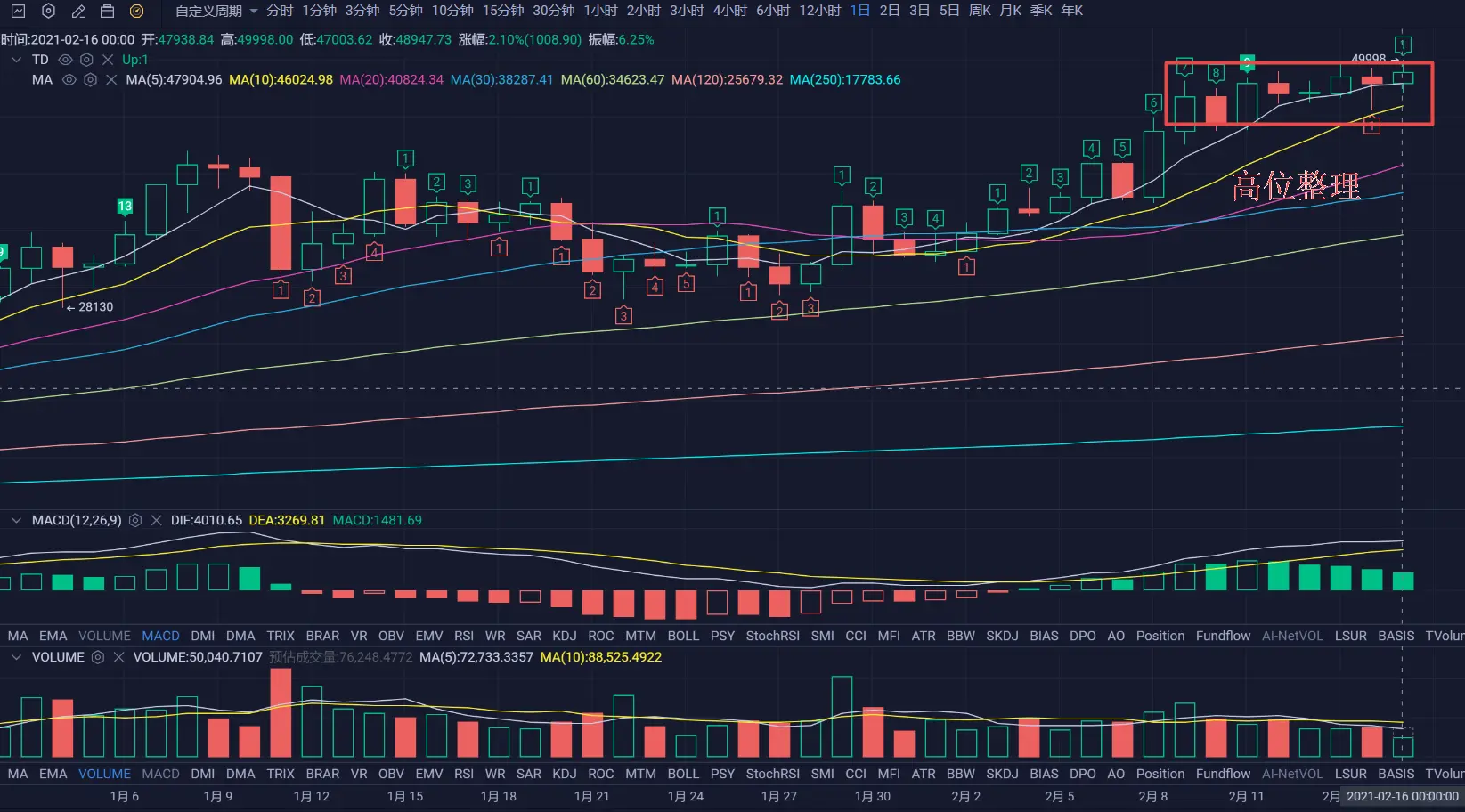Select BASIS in the bottom indicator bar
1465x812 pixels.
coord(1396,774)
